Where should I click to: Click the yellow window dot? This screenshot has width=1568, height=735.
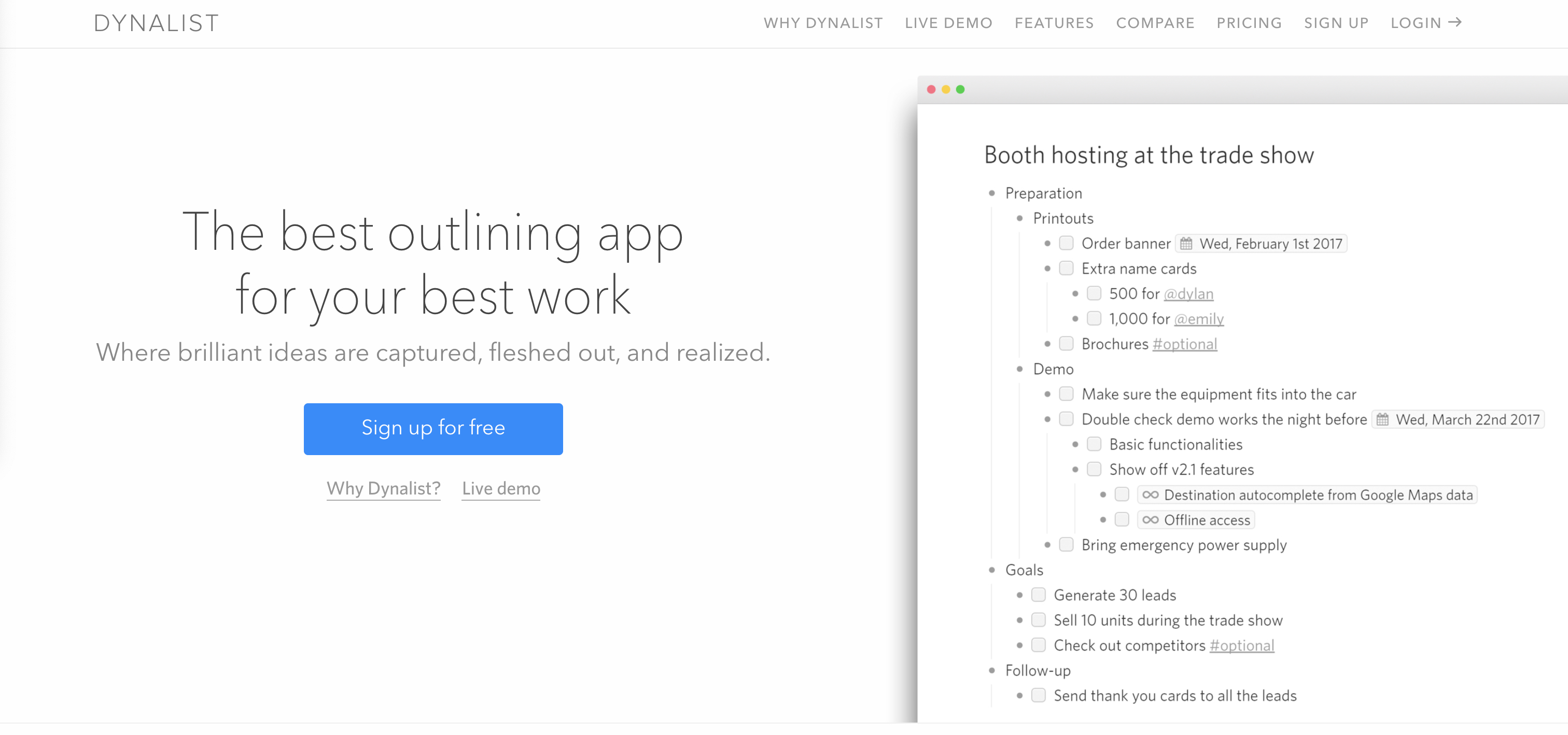945,90
